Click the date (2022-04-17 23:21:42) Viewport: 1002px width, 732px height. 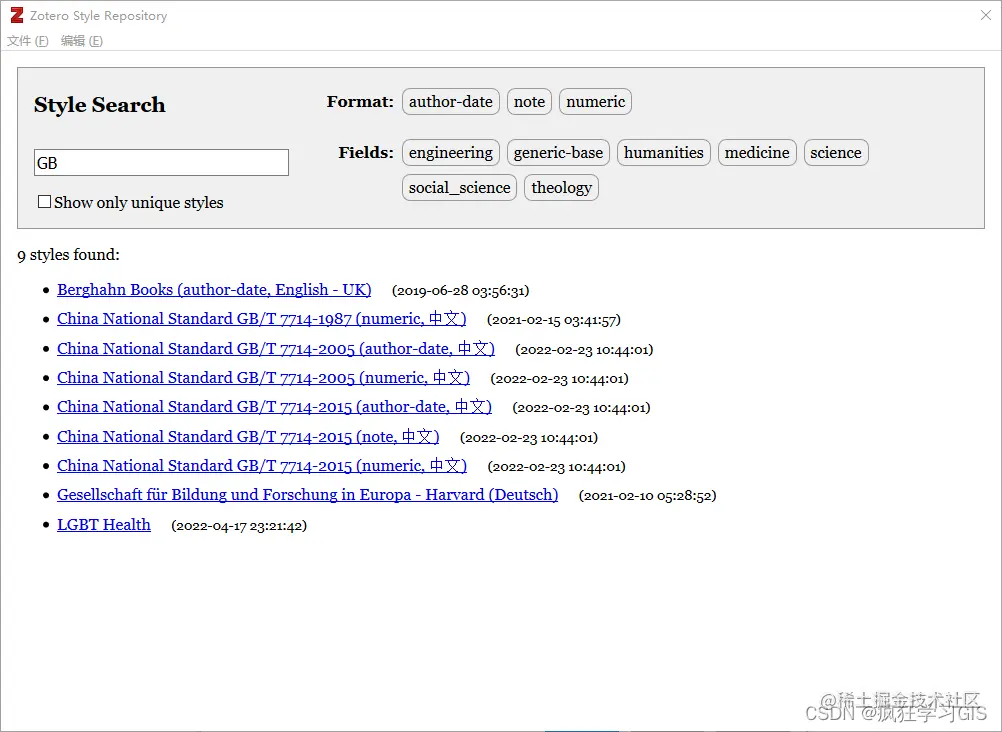pyautogui.click(x=239, y=526)
